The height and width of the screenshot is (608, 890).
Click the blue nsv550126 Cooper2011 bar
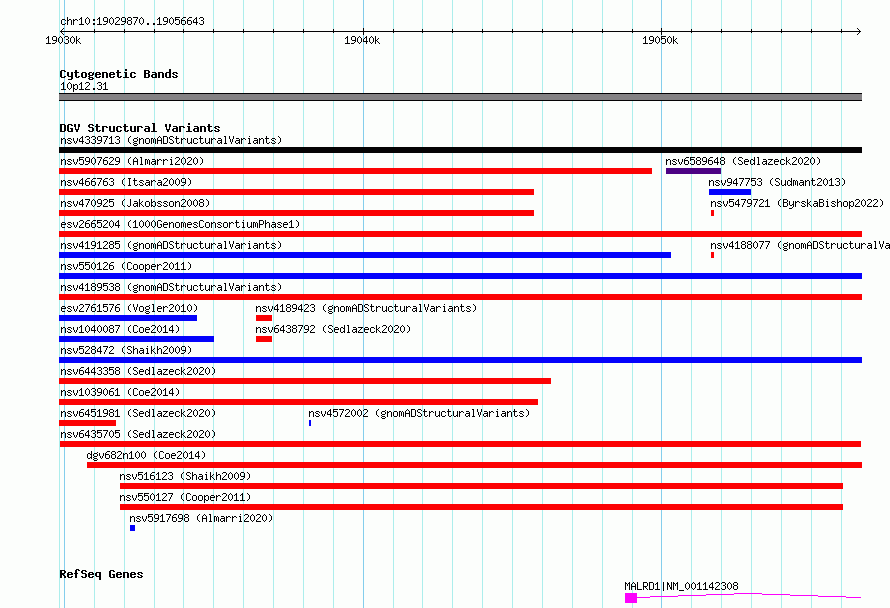460,276
